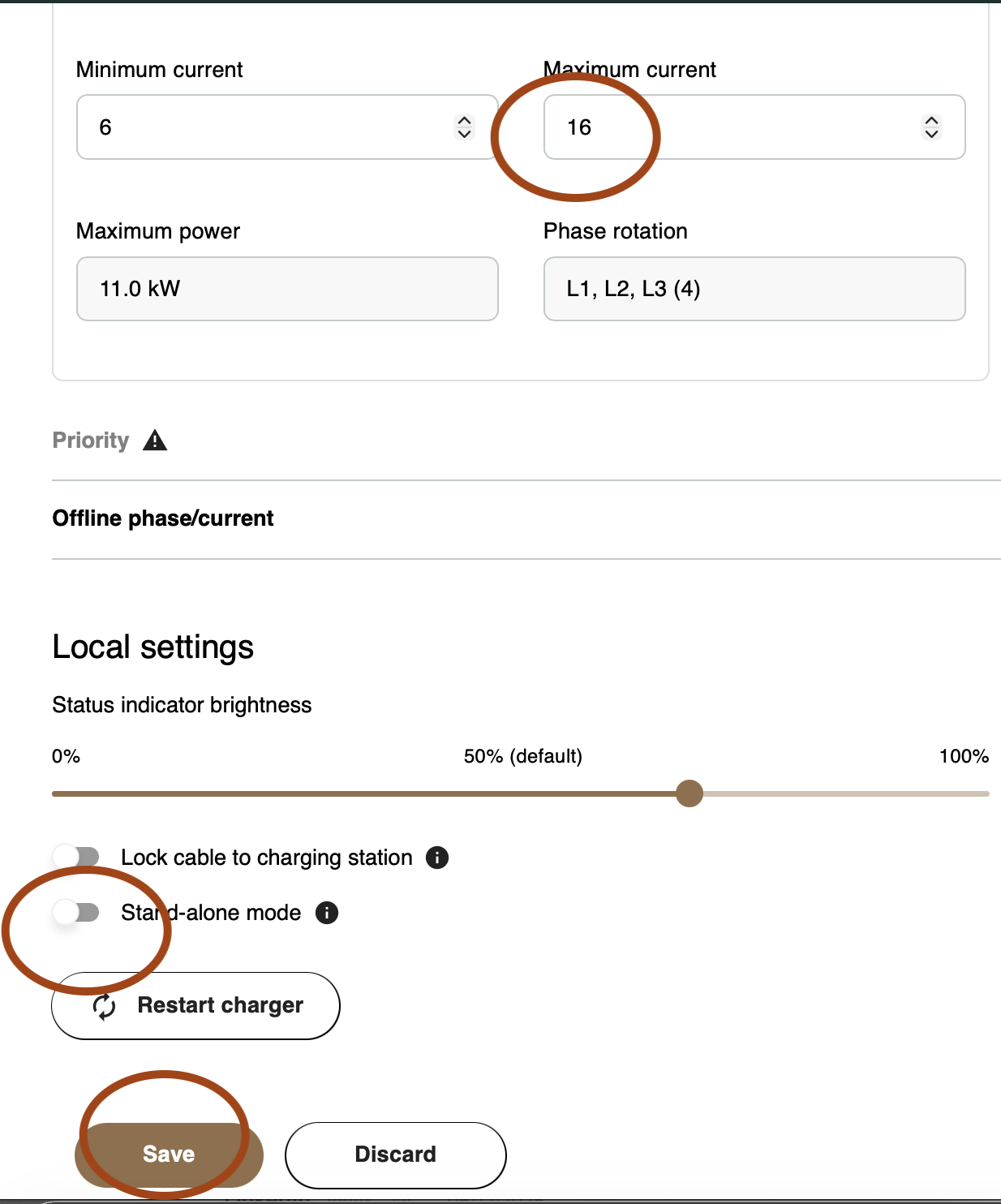This screenshot has width=1001, height=1204.
Task: Decrease Maximum current with the down arrow
Action: 931,134
